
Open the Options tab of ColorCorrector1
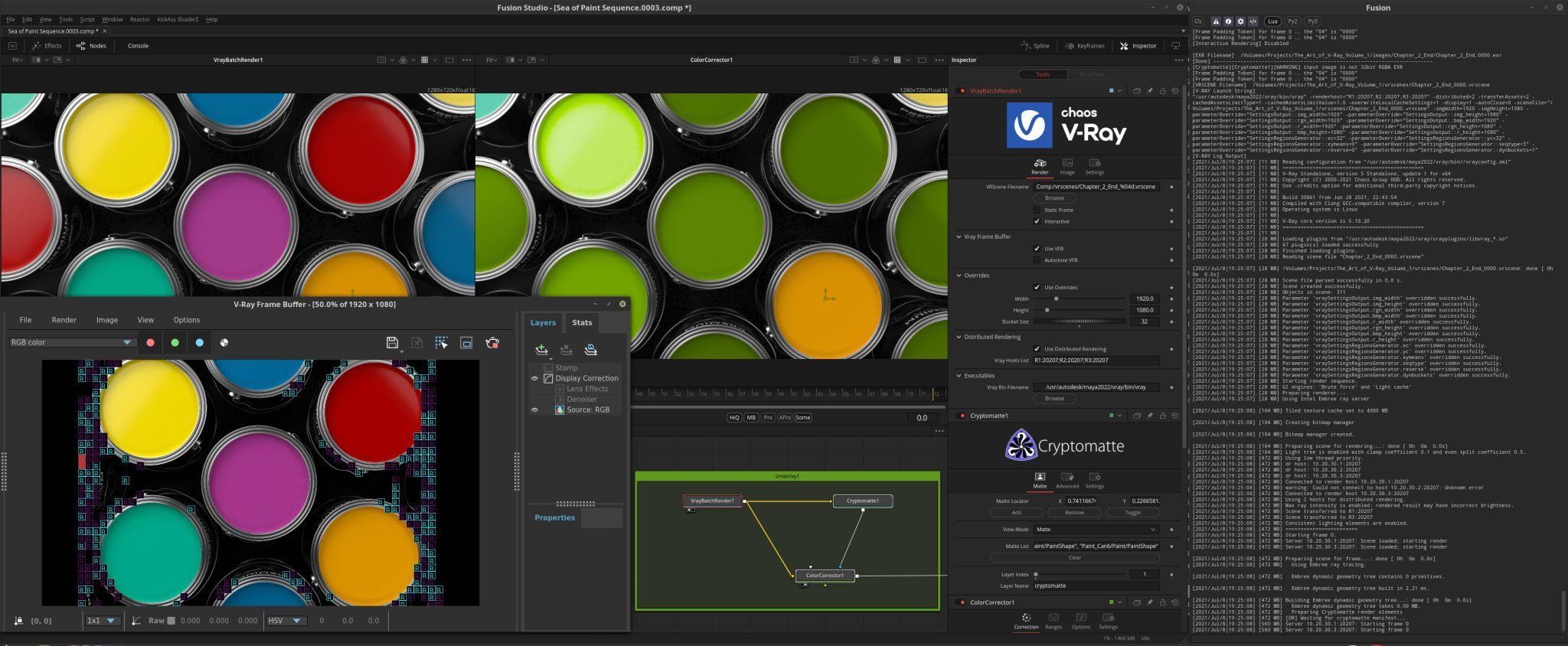pyautogui.click(x=1081, y=621)
